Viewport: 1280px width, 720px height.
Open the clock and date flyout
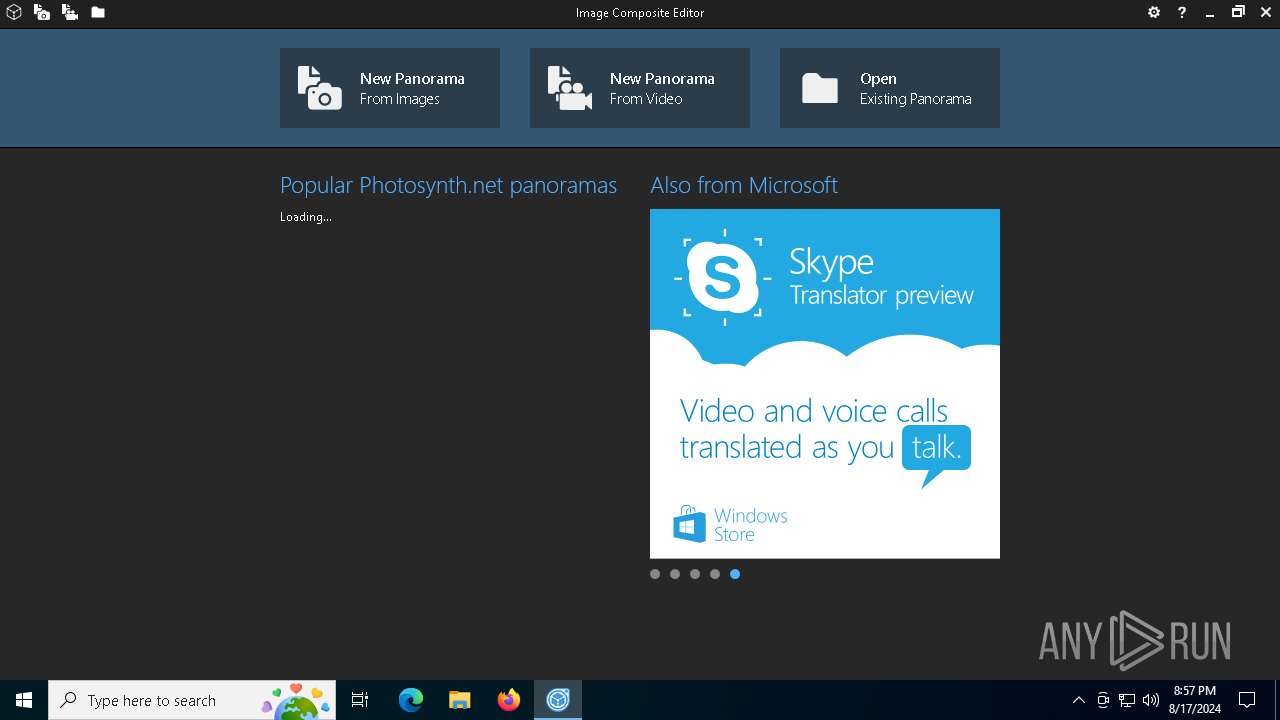(x=1195, y=700)
